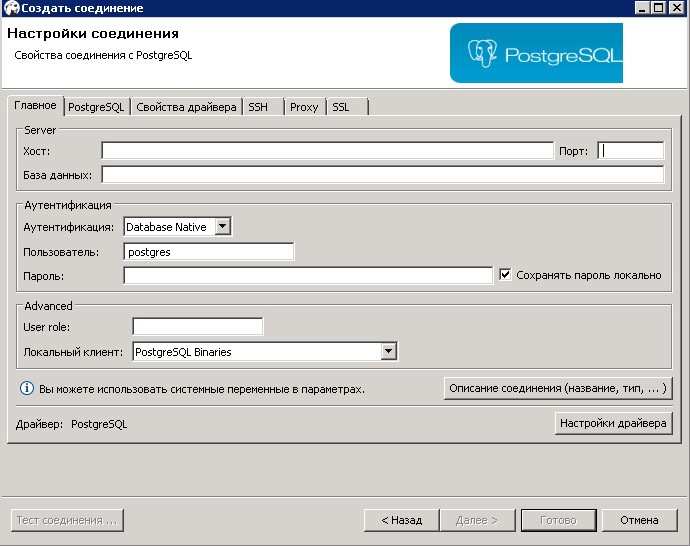Click the Драйвер: PostgreSQL label text

[71, 424]
